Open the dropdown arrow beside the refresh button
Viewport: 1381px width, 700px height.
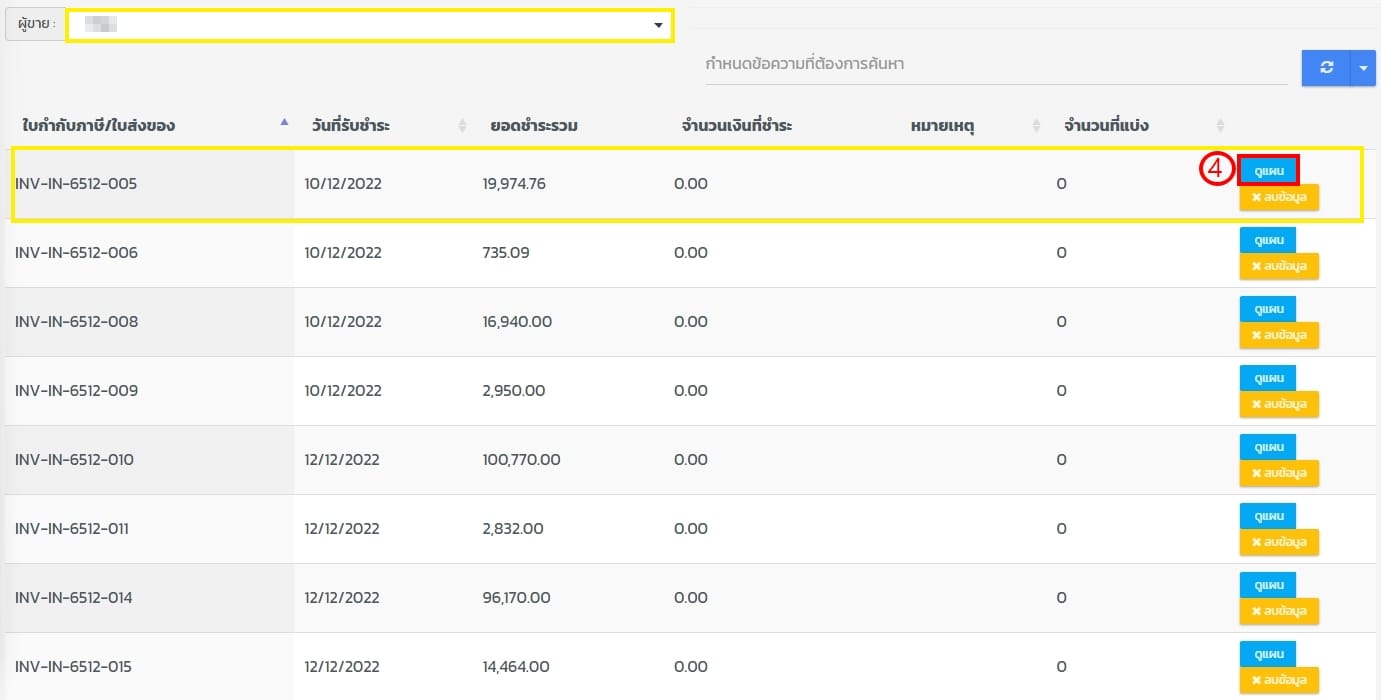(x=1363, y=68)
